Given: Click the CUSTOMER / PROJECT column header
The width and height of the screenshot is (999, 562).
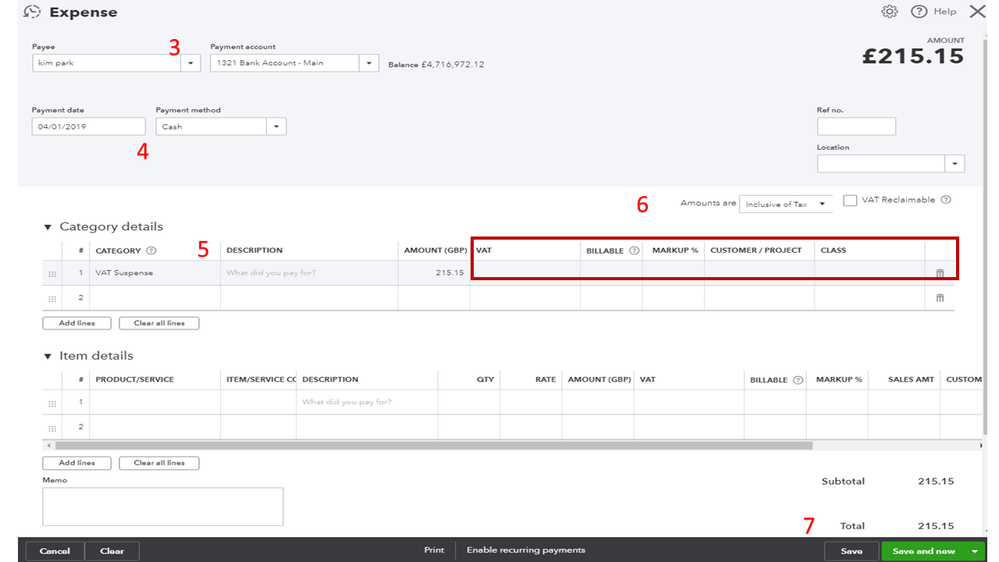Looking at the screenshot, I should click(x=756, y=250).
